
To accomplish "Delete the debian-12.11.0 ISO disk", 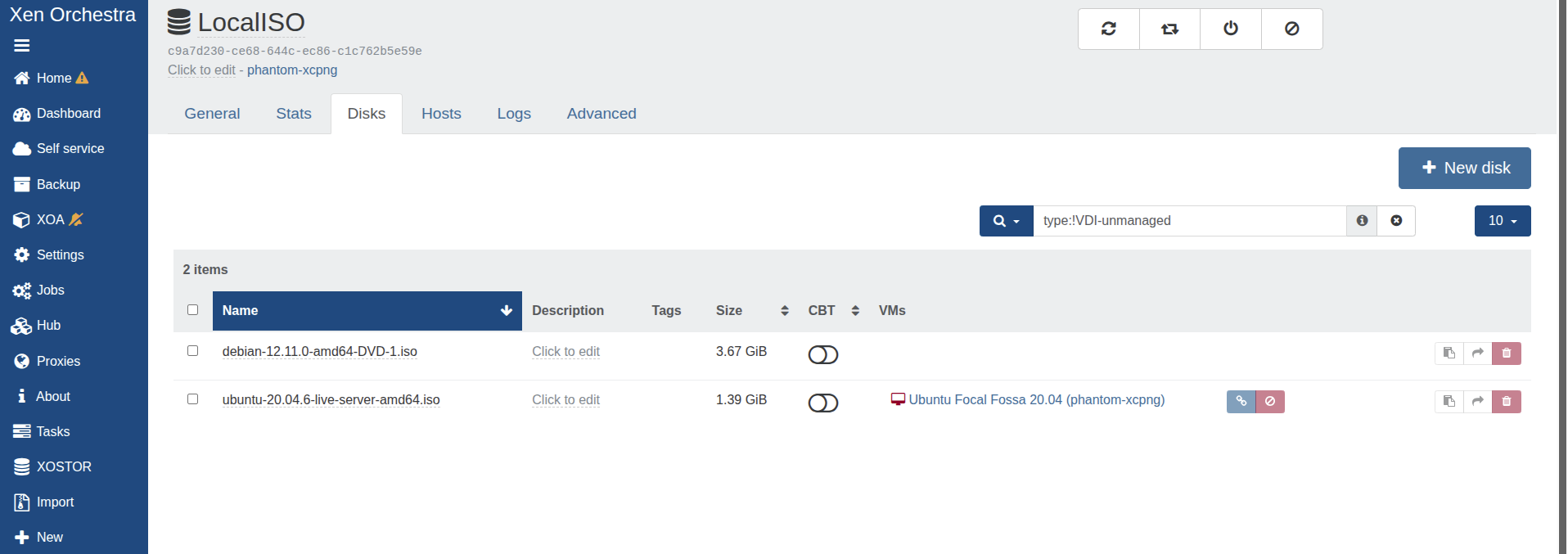I will (x=1506, y=354).
